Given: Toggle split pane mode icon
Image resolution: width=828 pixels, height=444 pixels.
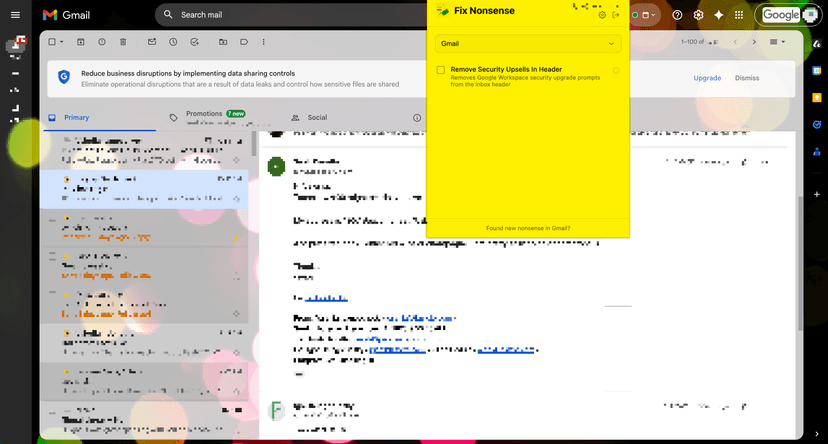Looking at the screenshot, I should [x=774, y=42].
